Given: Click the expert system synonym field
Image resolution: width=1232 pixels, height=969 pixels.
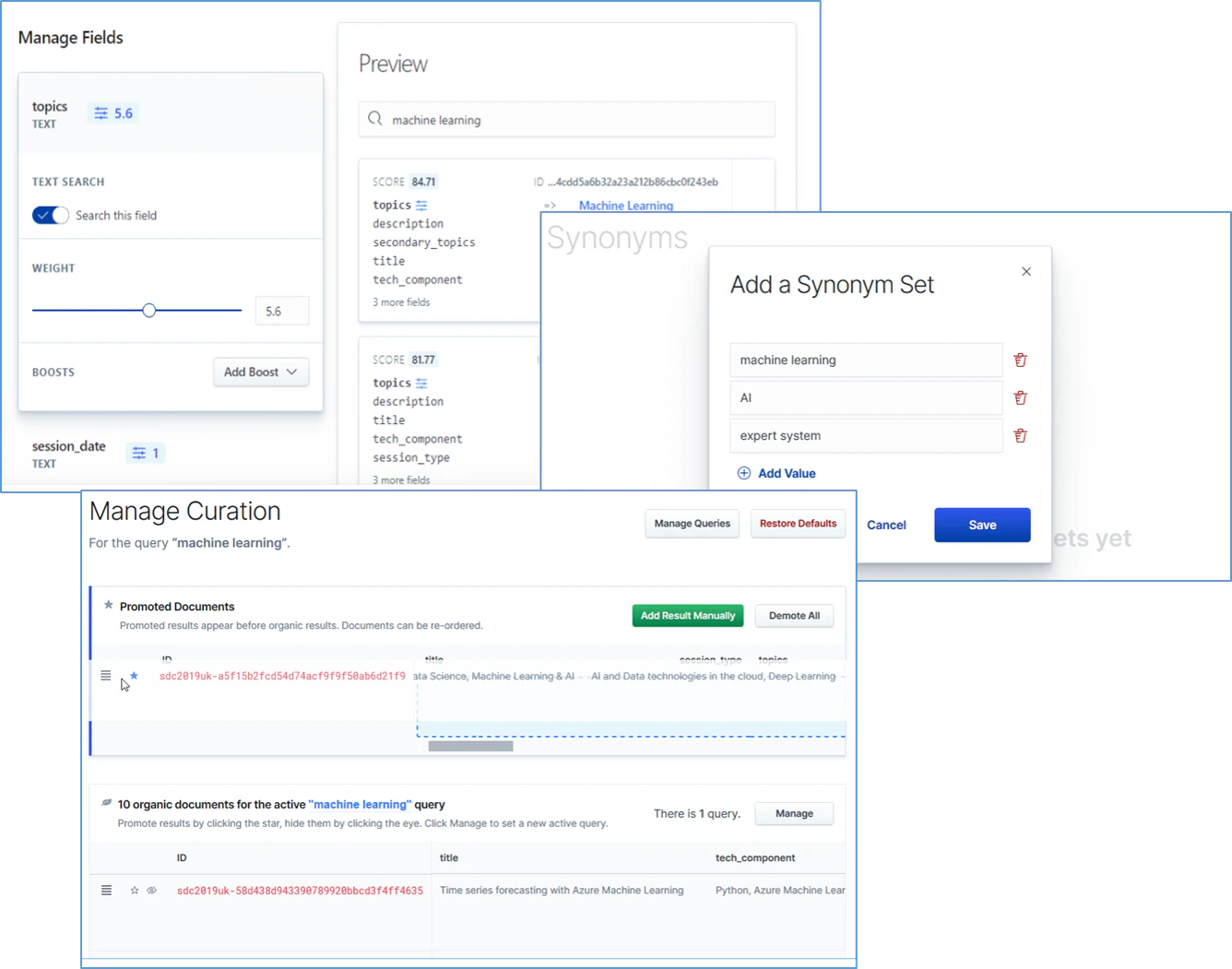Looking at the screenshot, I should pyautogui.click(x=866, y=436).
